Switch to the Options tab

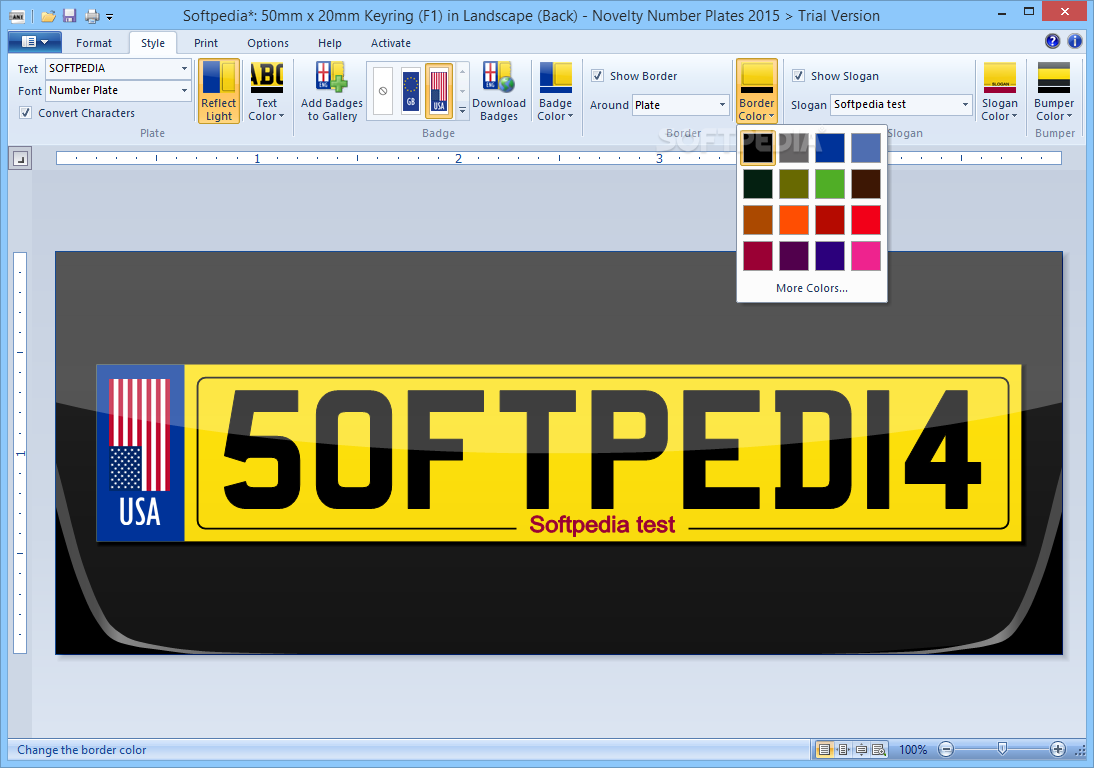tap(268, 43)
